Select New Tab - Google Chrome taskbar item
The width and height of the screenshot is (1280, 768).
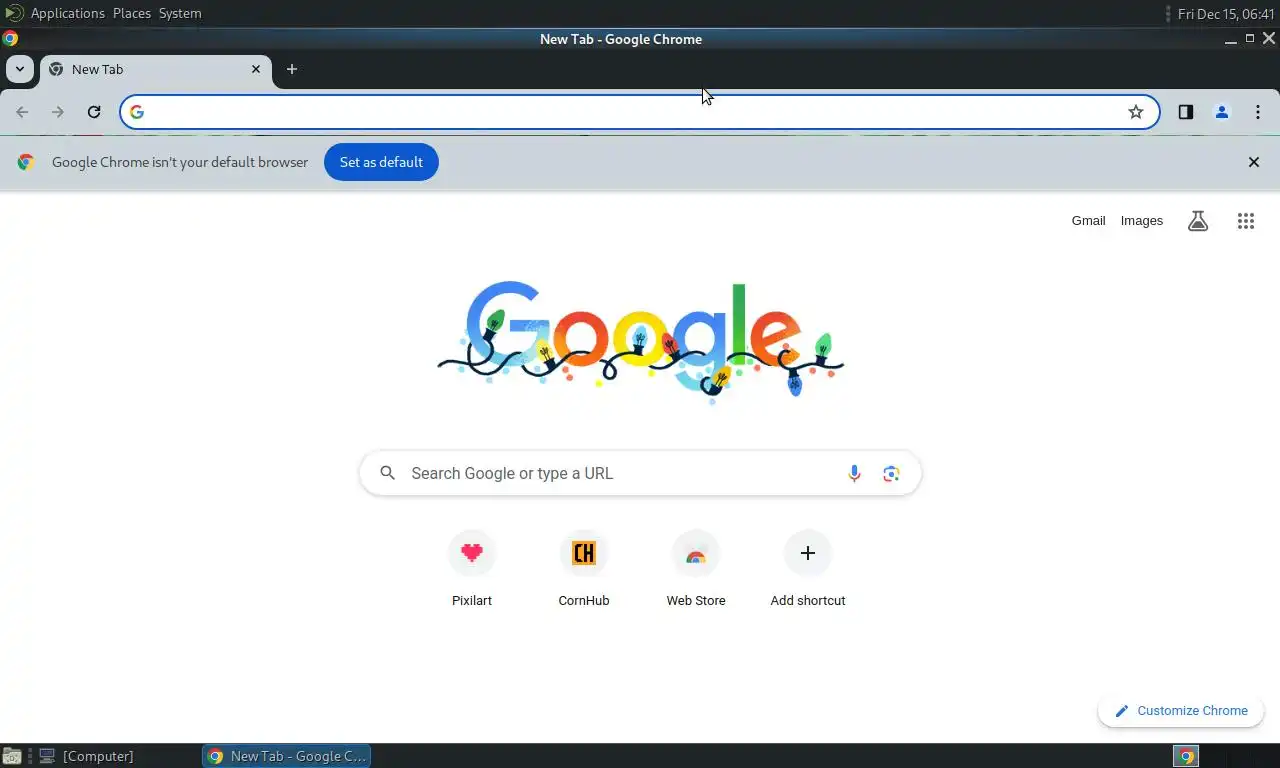[x=287, y=756]
